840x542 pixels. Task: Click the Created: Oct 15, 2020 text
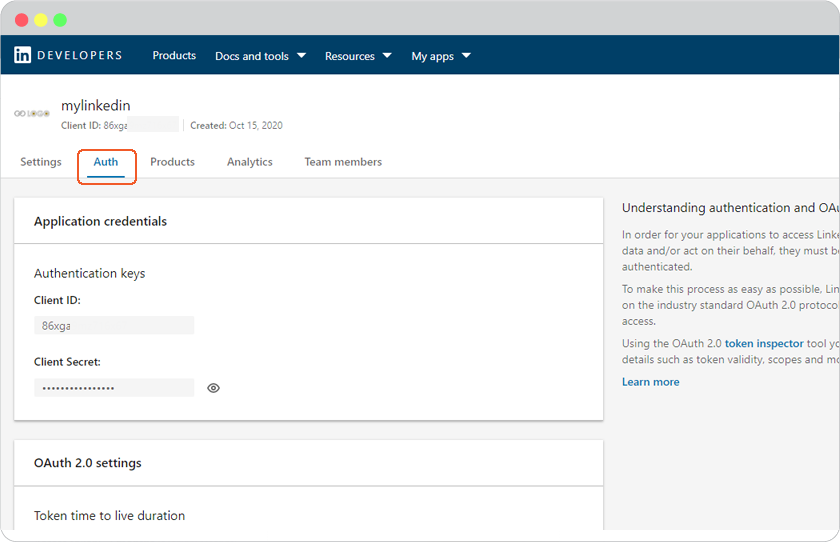236,125
